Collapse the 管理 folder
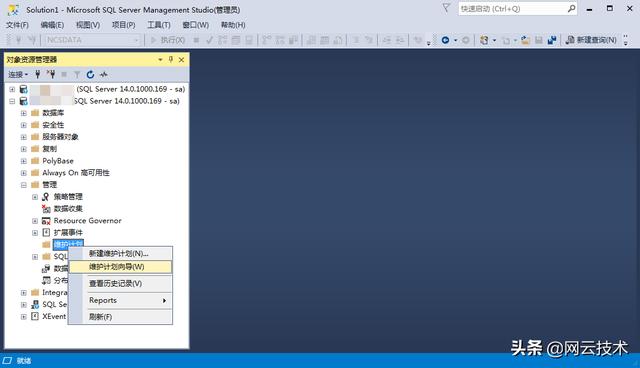This screenshot has width=640, height=368. (x=24, y=185)
